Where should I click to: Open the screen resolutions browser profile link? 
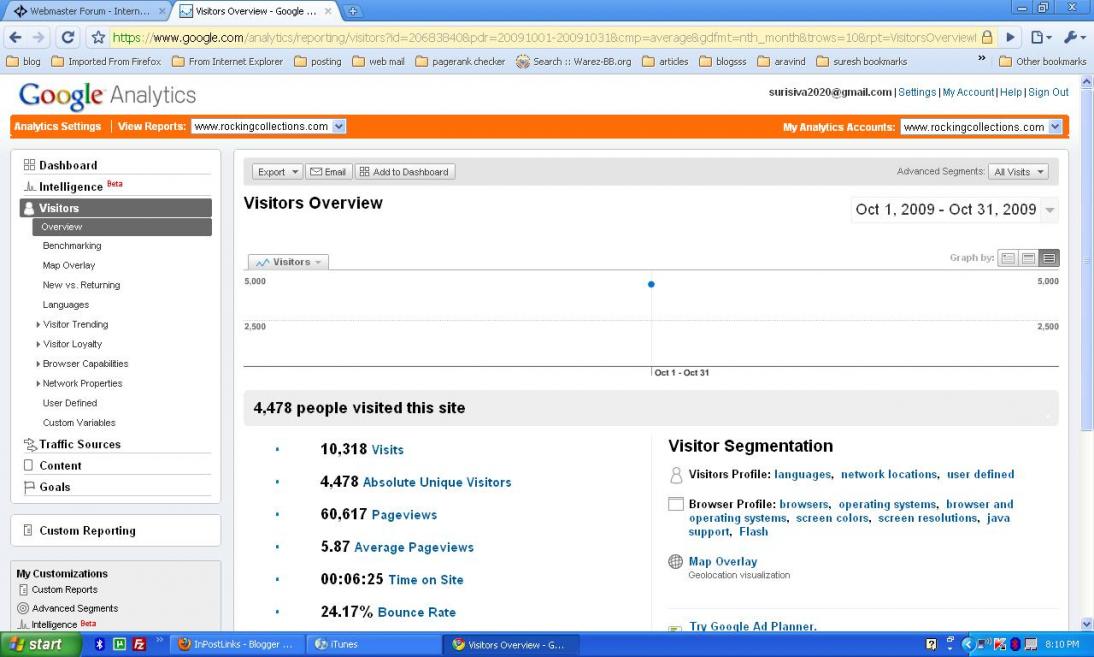pos(927,518)
